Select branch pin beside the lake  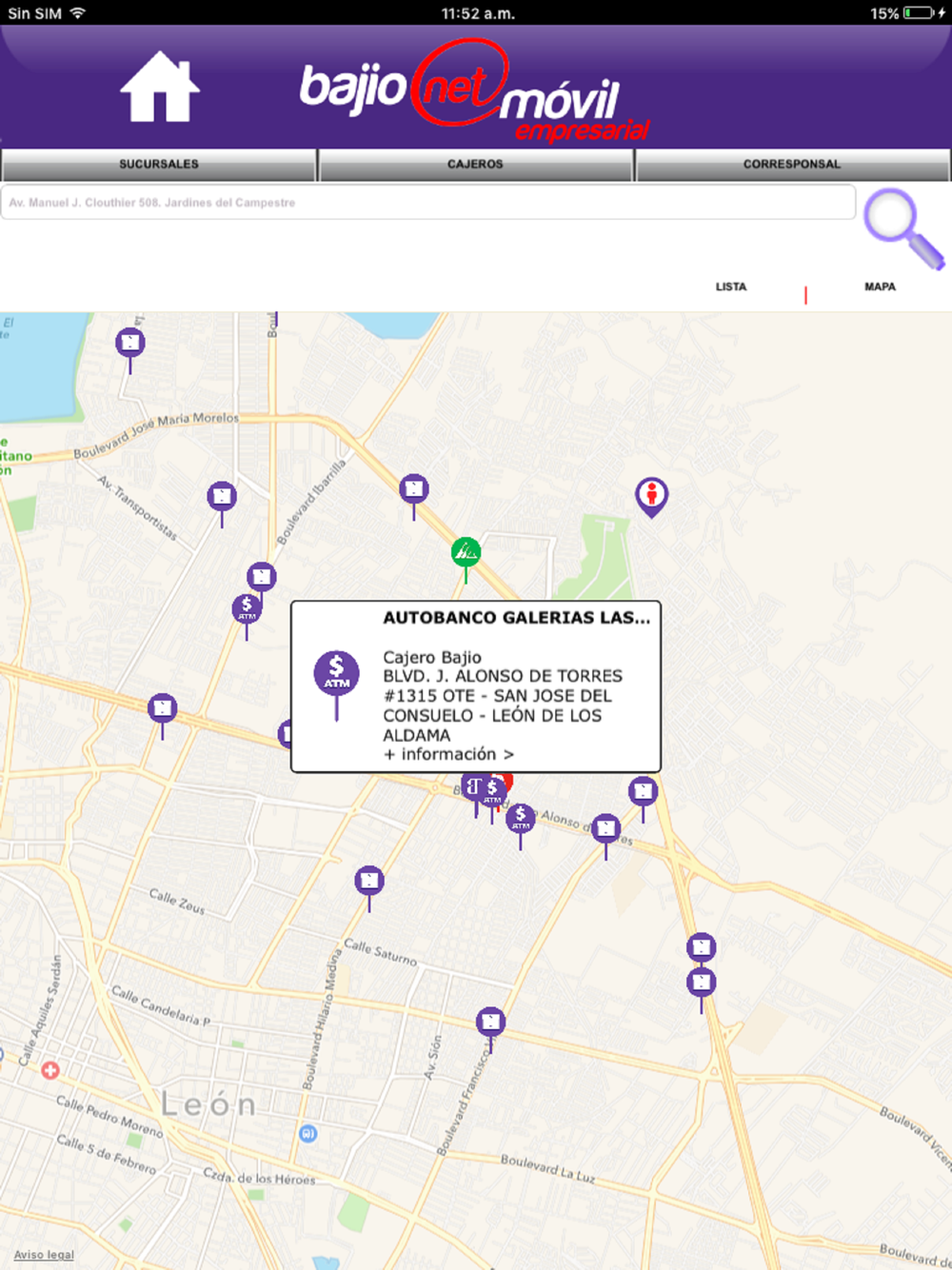(130, 343)
